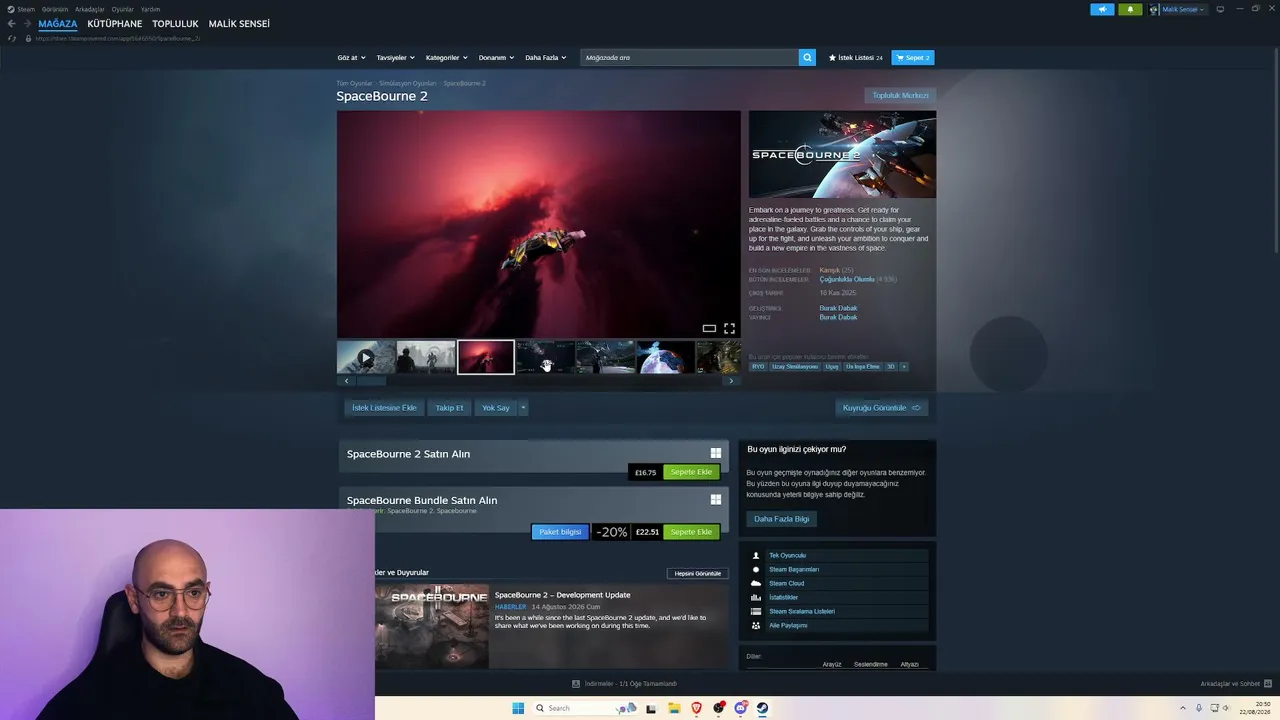Expand the Donanım dropdown
The height and width of the screenshot is (720, 1280).
pyautogui.click(x=496, y=58)
